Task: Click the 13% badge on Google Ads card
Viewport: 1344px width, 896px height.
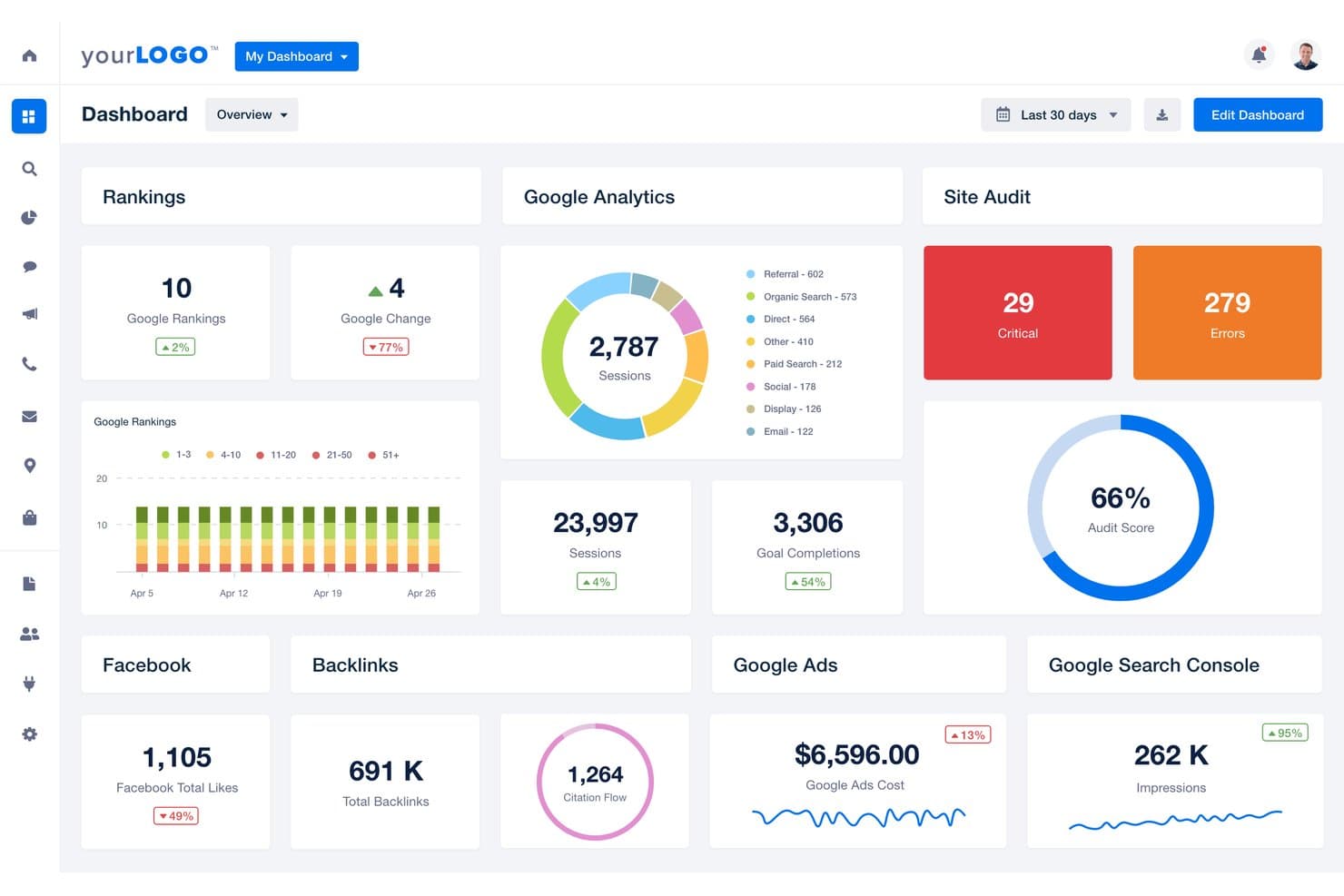Action: click(x=968, y=735)
